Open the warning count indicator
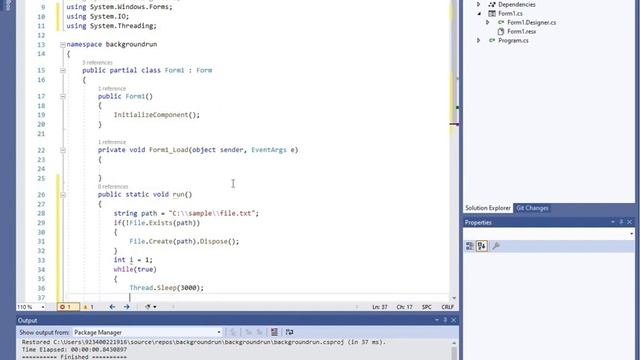This screenshot has width=640, height=360. point(89,307)
